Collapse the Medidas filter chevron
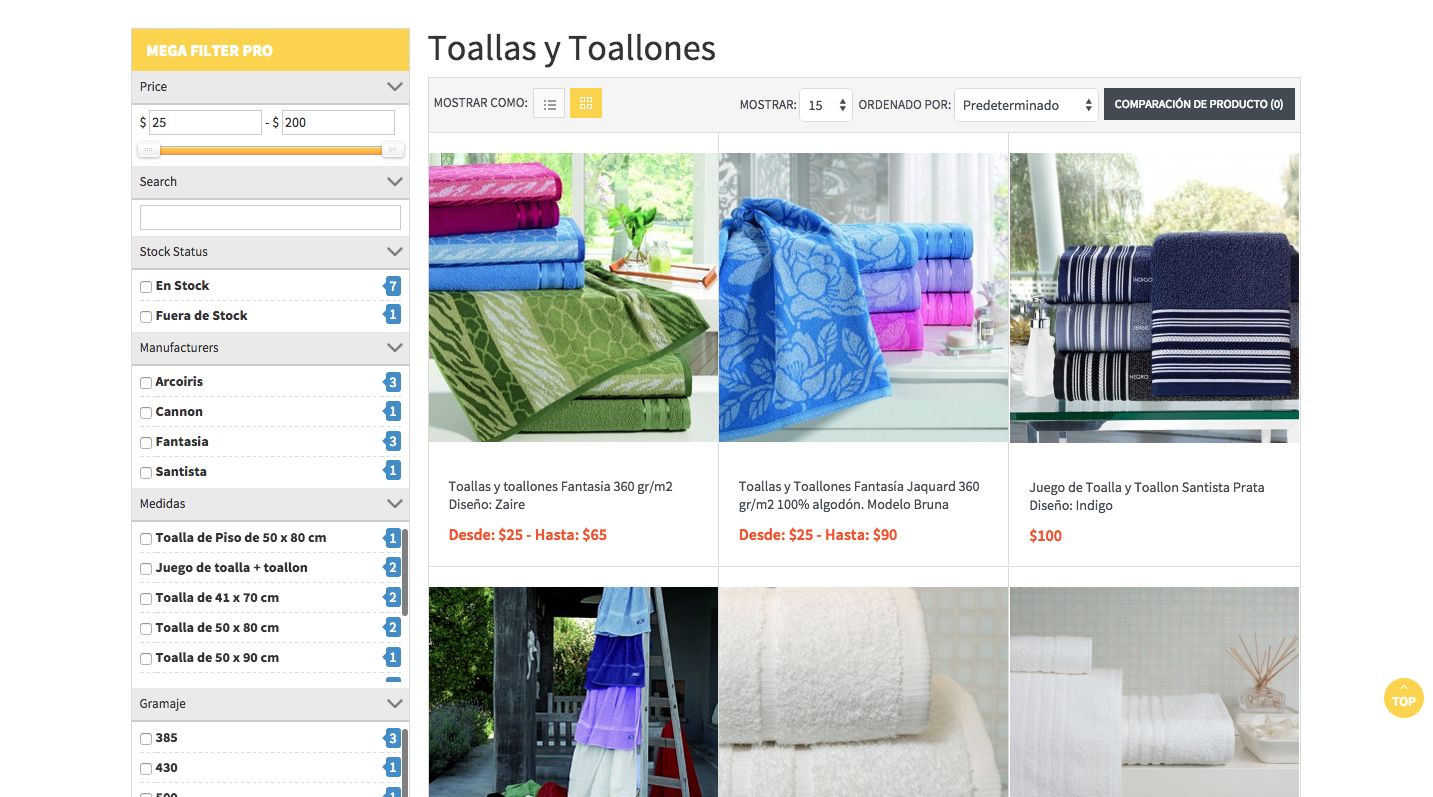Viewport: 1433px width, 797px height. point(395,504)
